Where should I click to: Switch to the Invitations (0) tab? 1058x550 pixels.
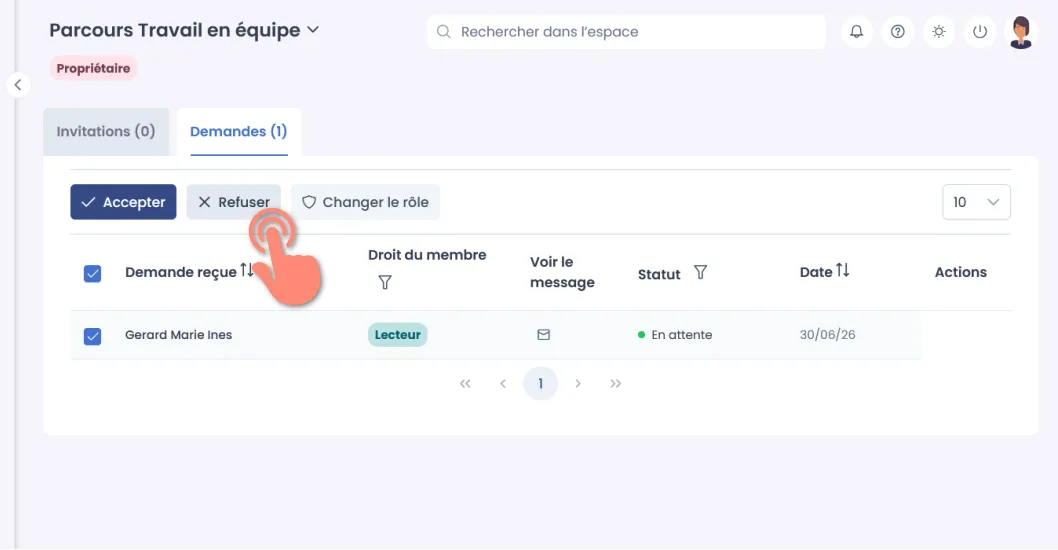coord(106,132)
